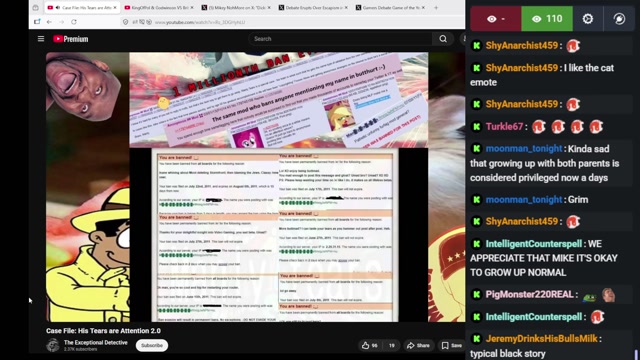Click the face emote in PigMonster220REAL's message
The height and width of the screenshot is (360, 640).
pos(609,295)
